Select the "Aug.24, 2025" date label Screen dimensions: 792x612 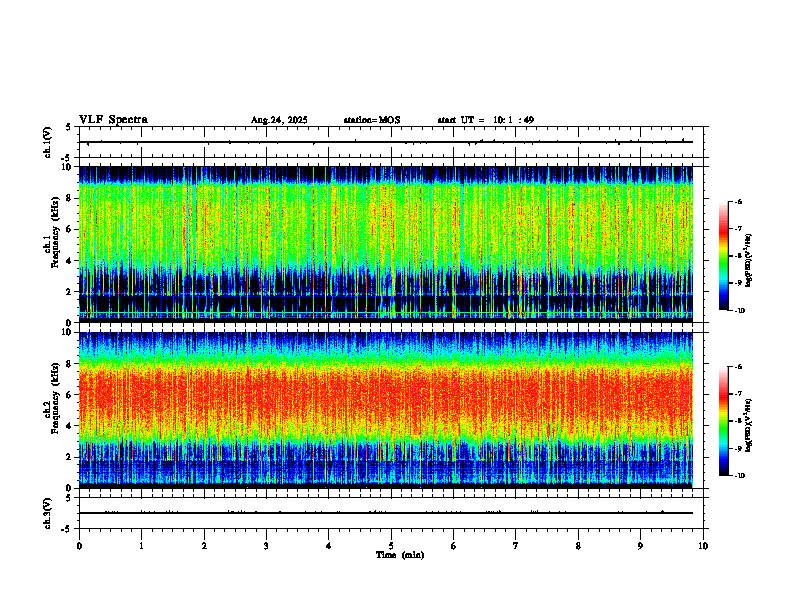(279, 120)
